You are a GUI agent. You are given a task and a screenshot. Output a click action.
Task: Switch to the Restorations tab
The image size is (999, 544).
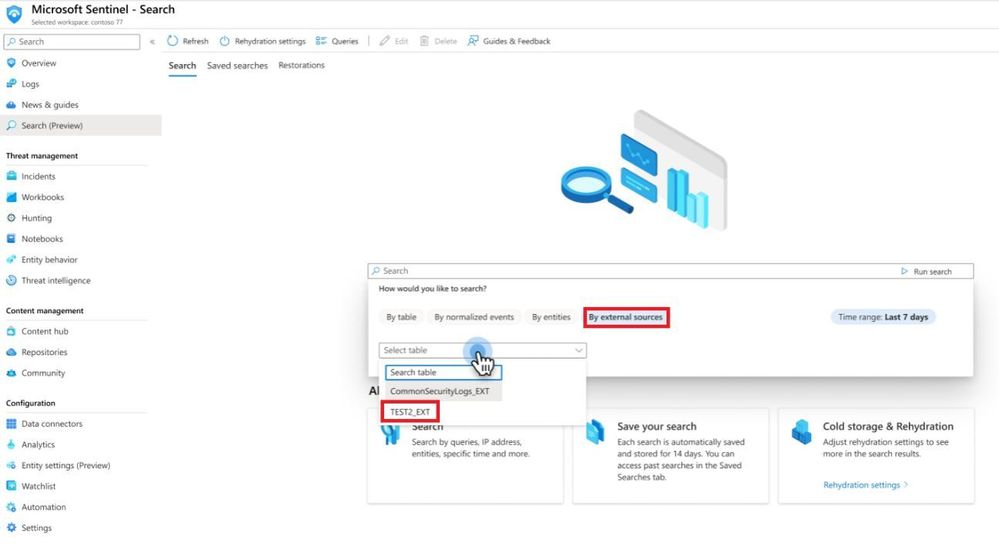click(301, 65)
